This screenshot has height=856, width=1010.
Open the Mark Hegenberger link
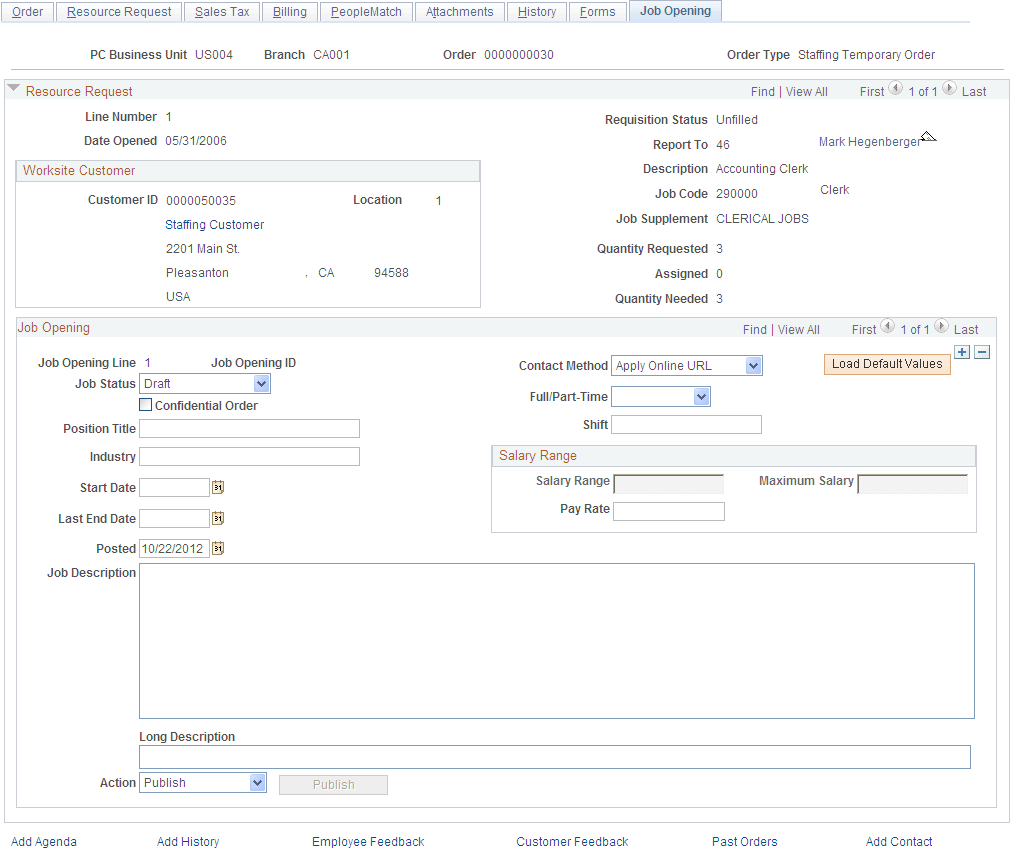(x=870, y=142)
